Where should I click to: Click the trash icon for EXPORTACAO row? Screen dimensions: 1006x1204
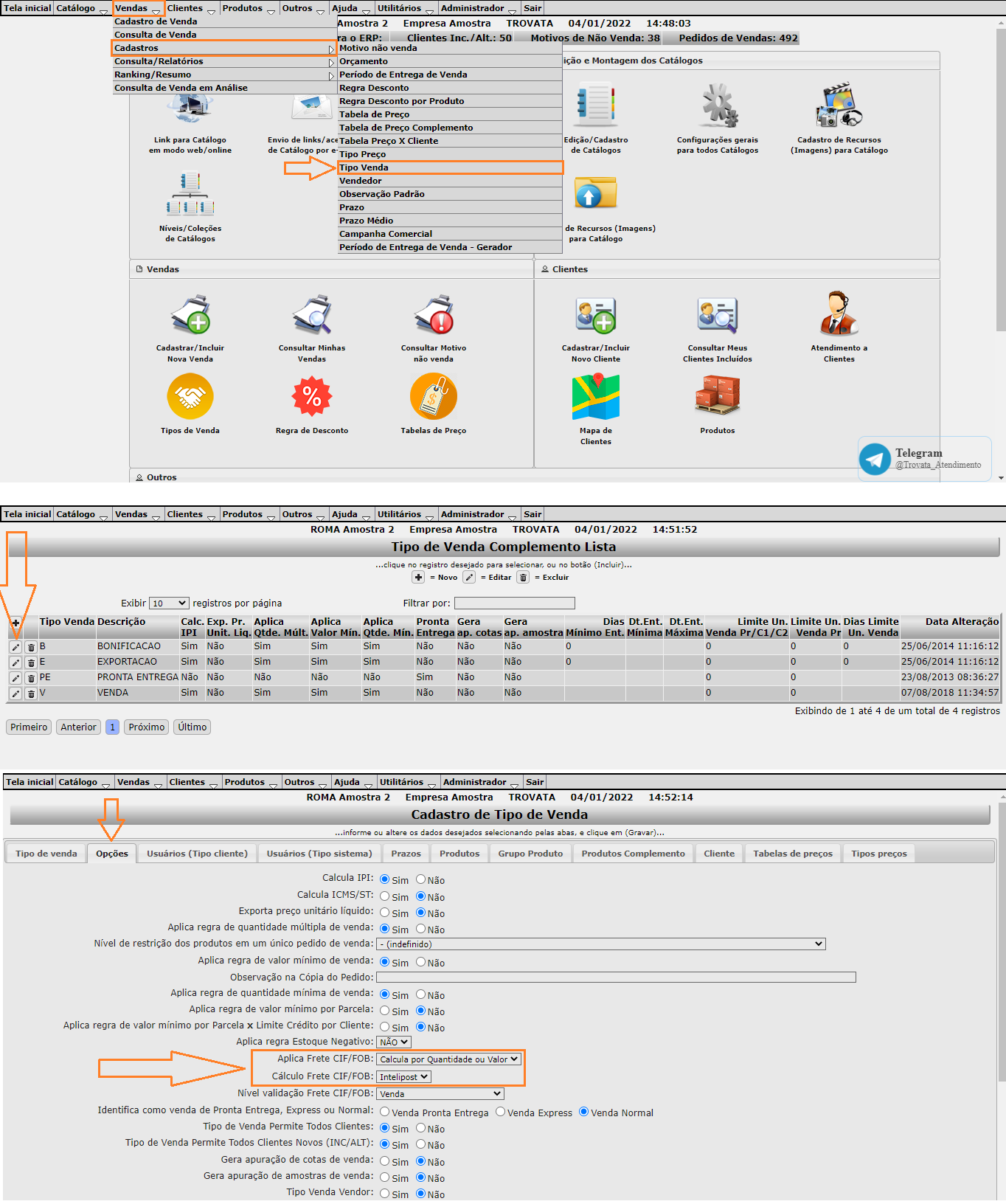pyautogui.click(x=31, y=662)
